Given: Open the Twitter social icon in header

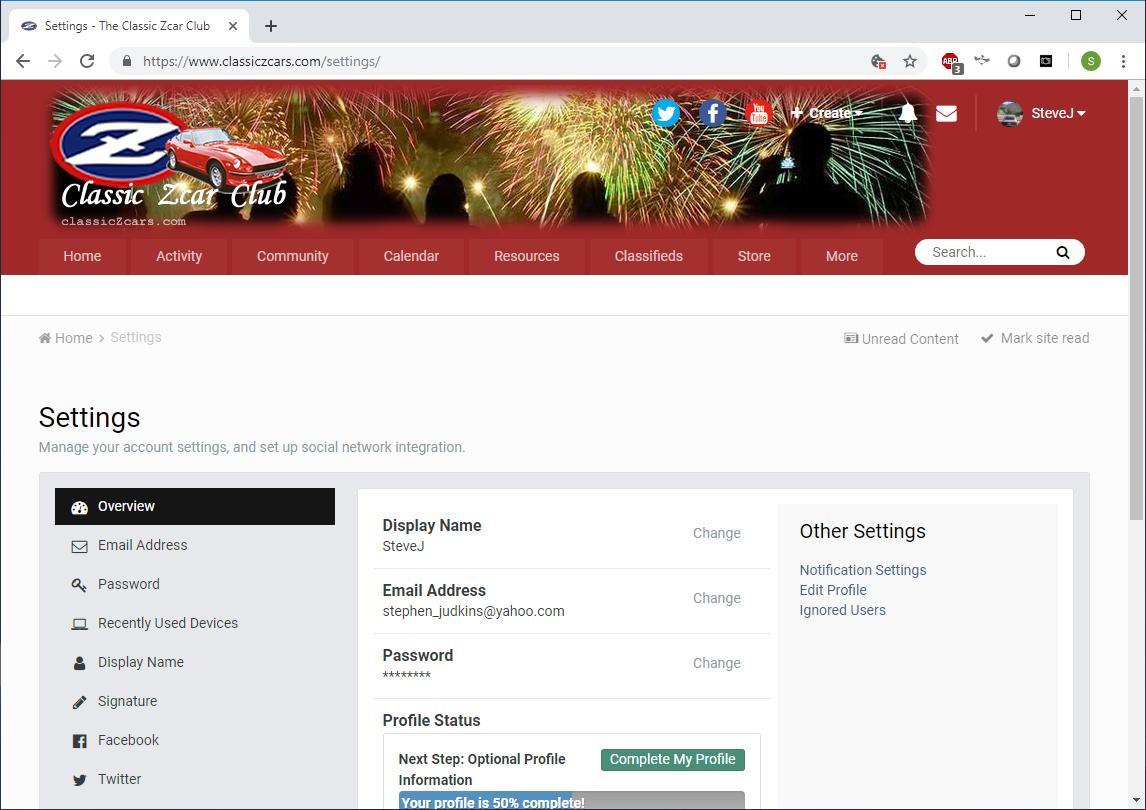Looking at the screenshot, I should click(666, 113).
